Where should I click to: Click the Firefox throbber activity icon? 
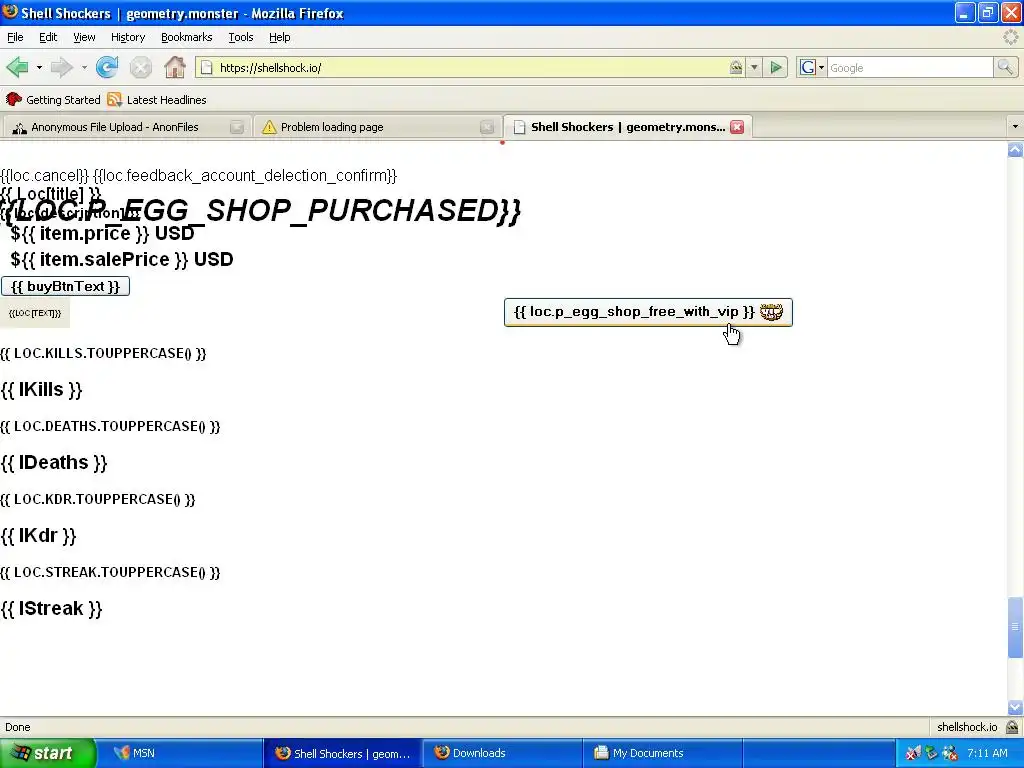coord(1011,37)
